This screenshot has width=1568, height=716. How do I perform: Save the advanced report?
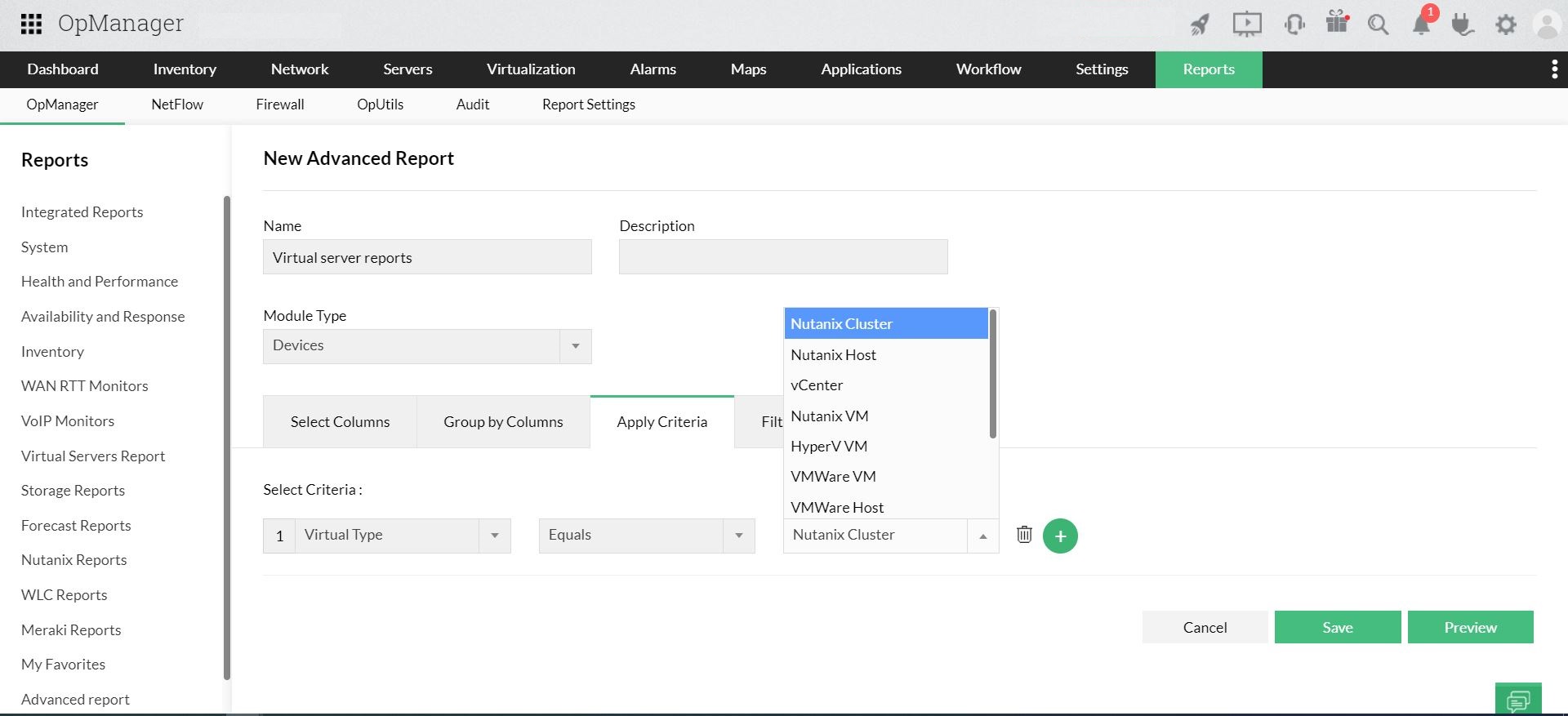click(x=1337, y=627)
